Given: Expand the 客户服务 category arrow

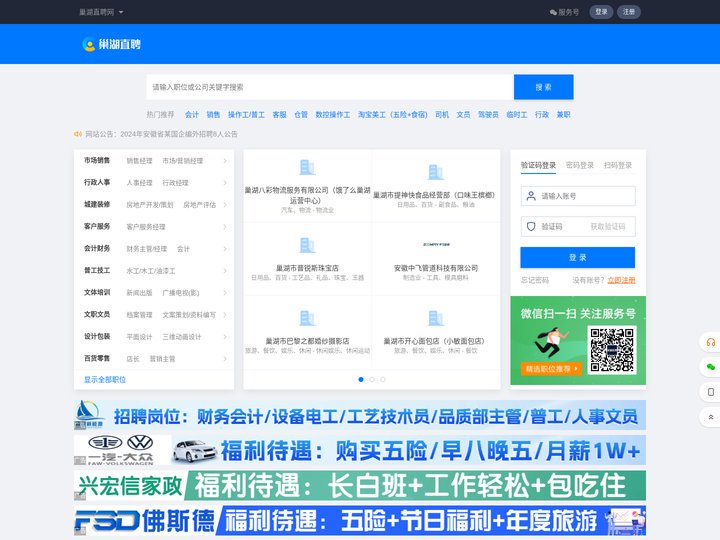Looking at the screenshot, I should pyautogui.click(x=225, y=227).
